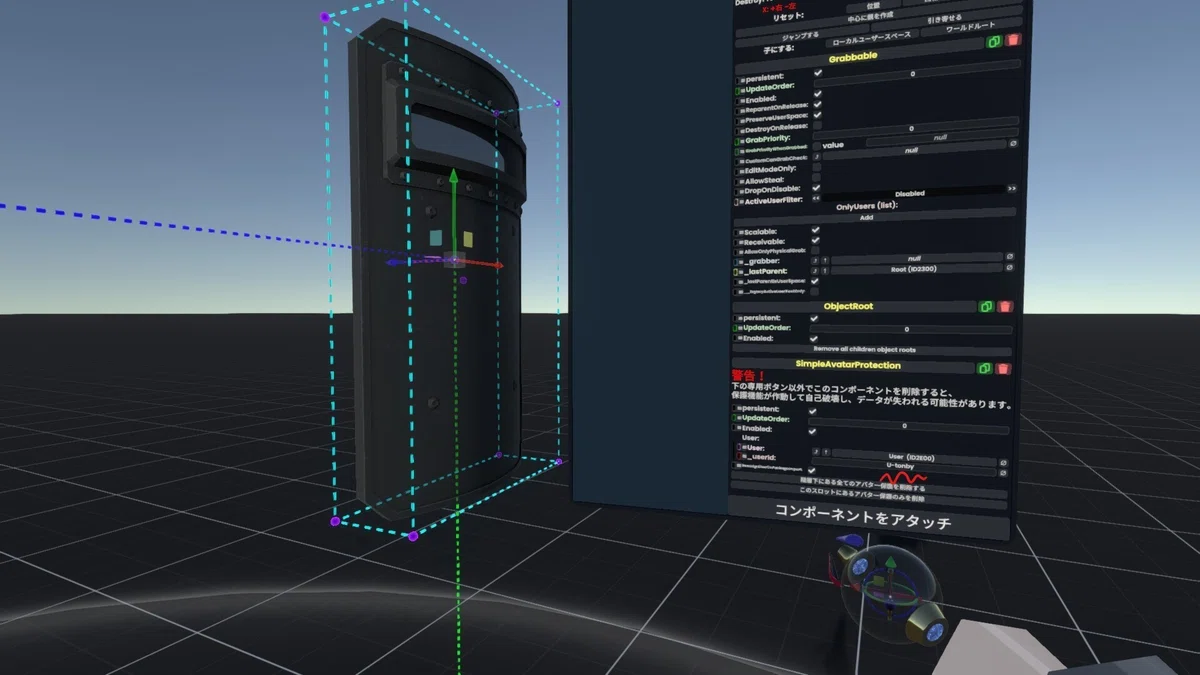Delete the Grabbable component with red trash icon
Screen dimensions: 1200x675
[1013, 40]
